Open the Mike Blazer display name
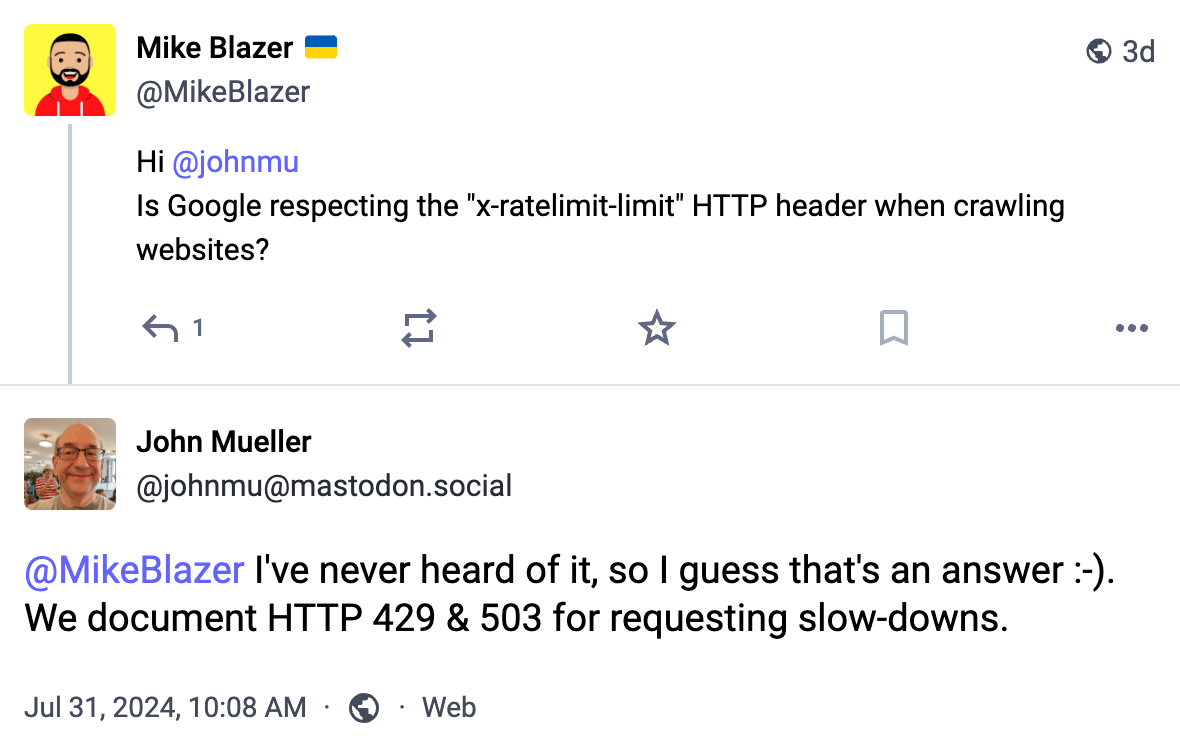 click(215, 47)
